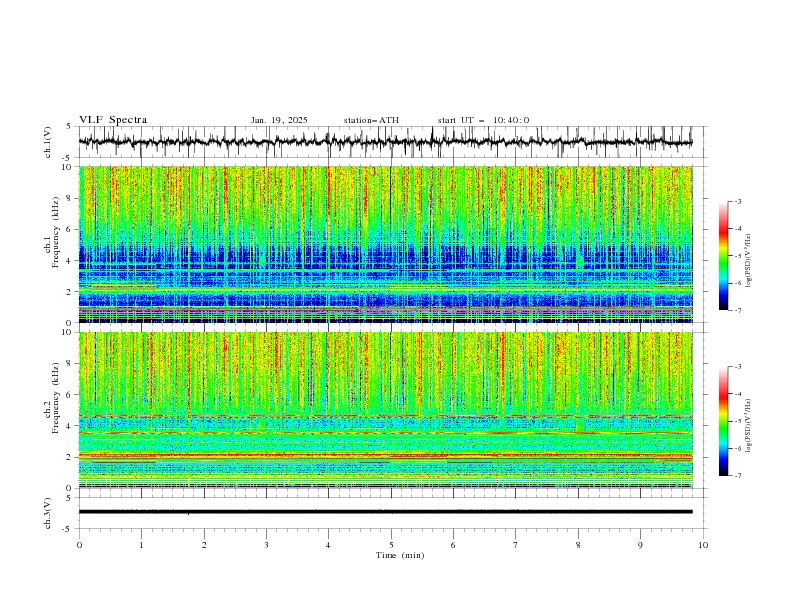Click time axis tick label "6"
The height and width of the screenshot is (612, 792).
(453, 545)
